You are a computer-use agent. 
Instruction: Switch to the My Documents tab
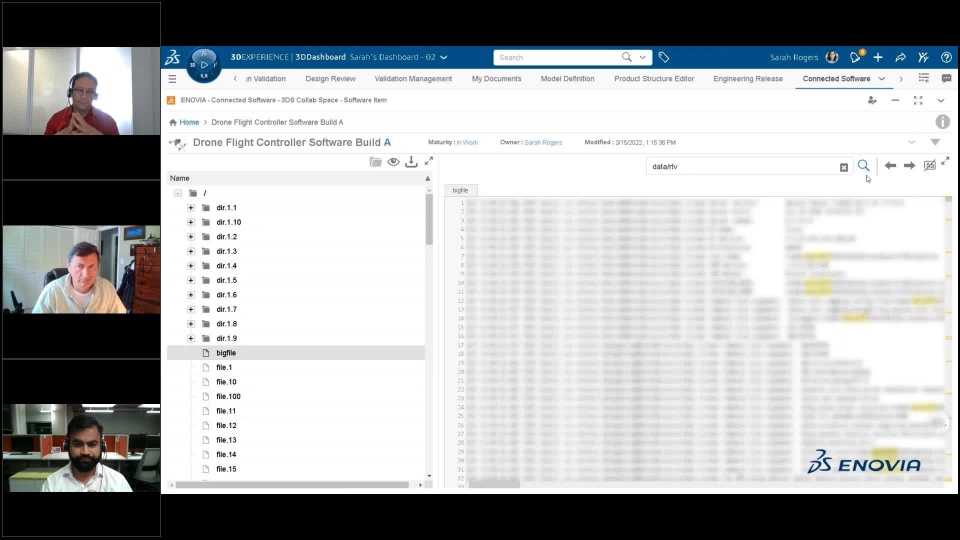[x=497, y=79]
